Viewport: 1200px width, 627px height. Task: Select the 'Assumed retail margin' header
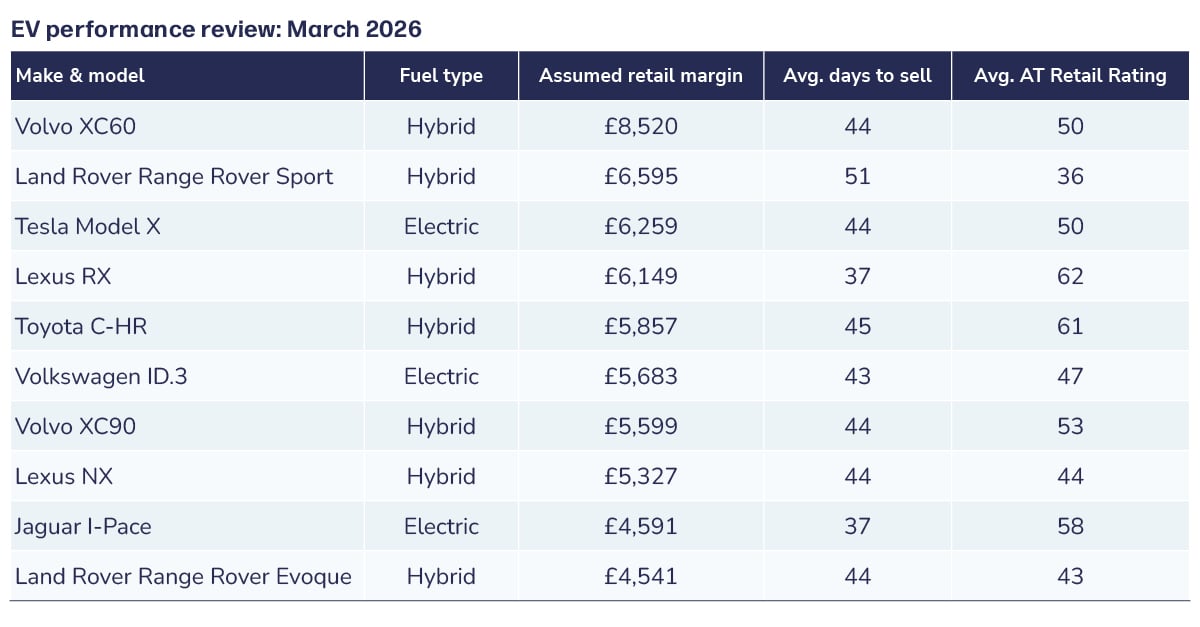pos(641,76)
